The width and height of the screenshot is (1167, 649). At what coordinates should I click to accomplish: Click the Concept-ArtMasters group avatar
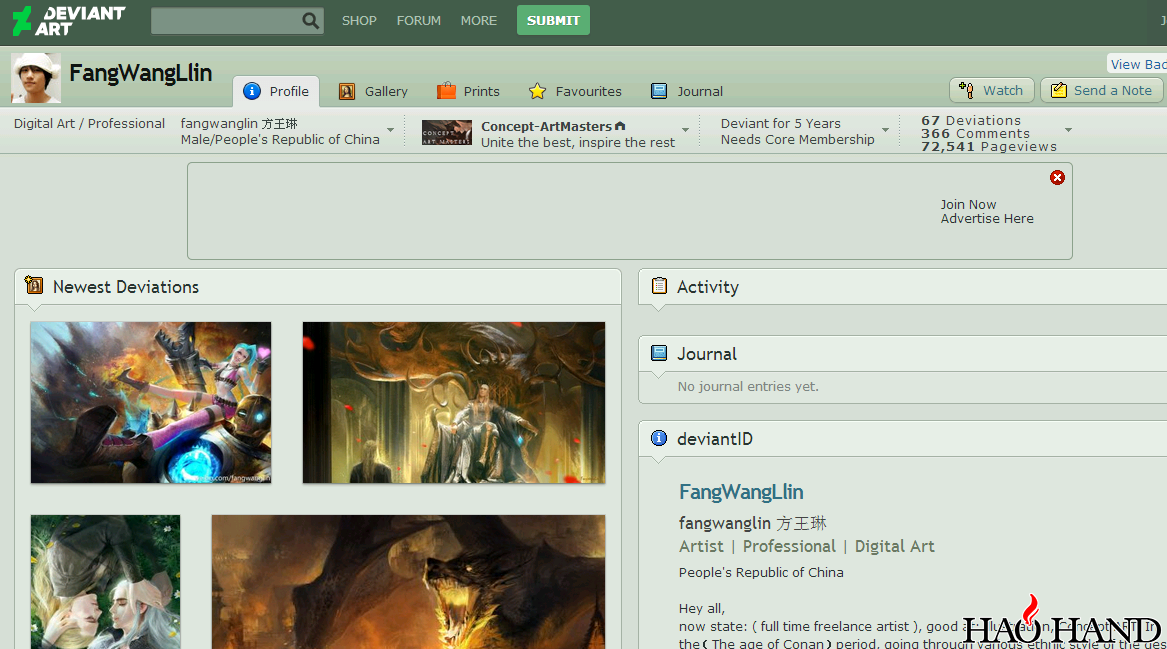coord(447,132)
